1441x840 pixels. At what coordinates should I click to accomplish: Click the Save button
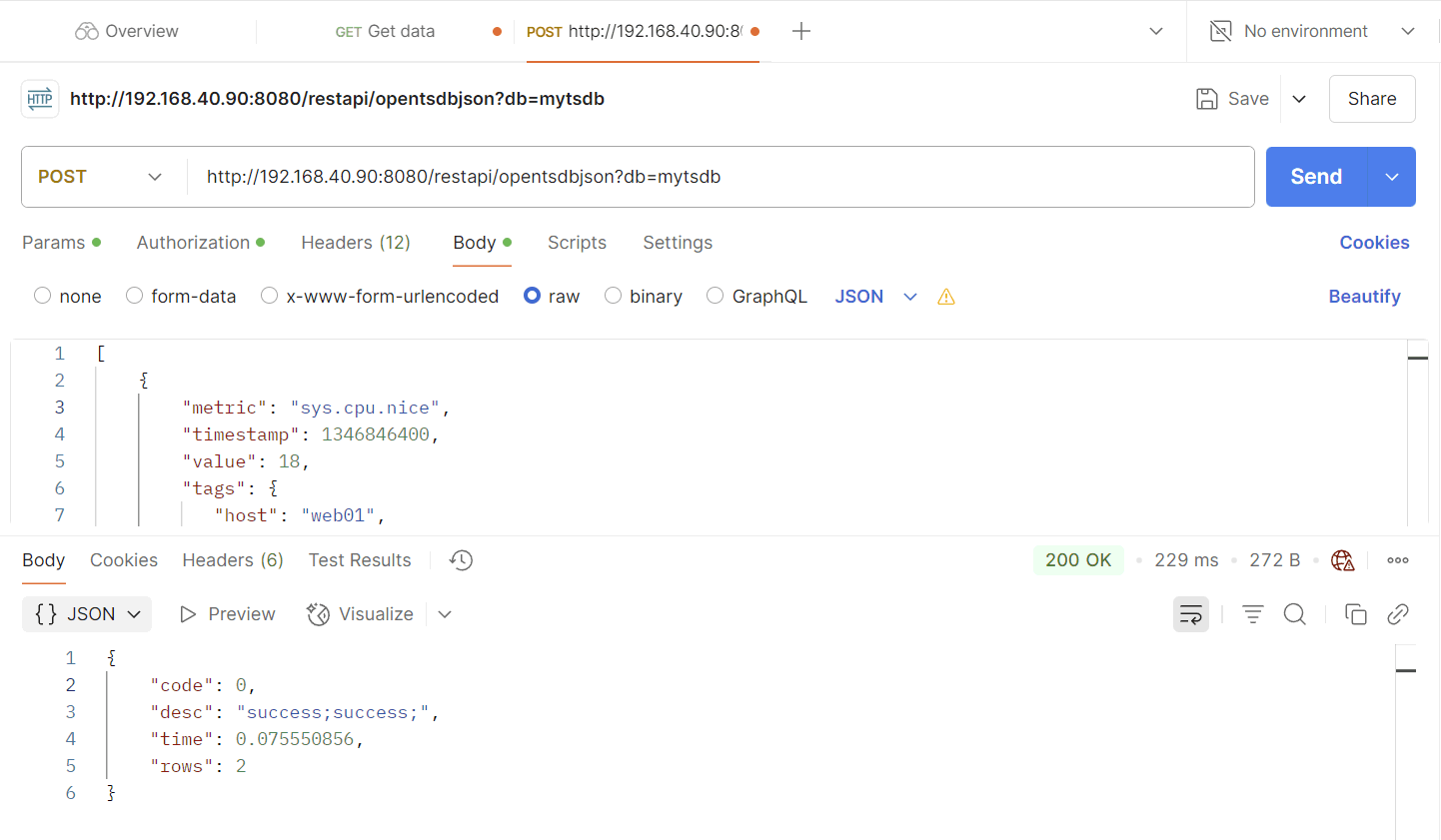[x=1233, y=99]
